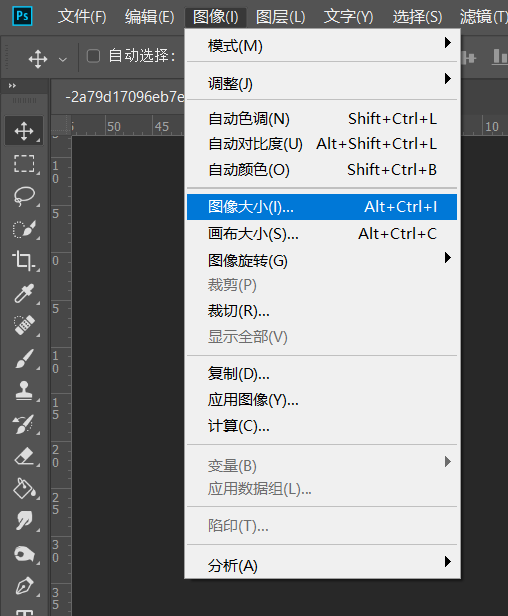The width and height of the screenshot is (508, 616).
Task: Choose 自动颜色(O) from the menu
Action: tap(322, 170)
